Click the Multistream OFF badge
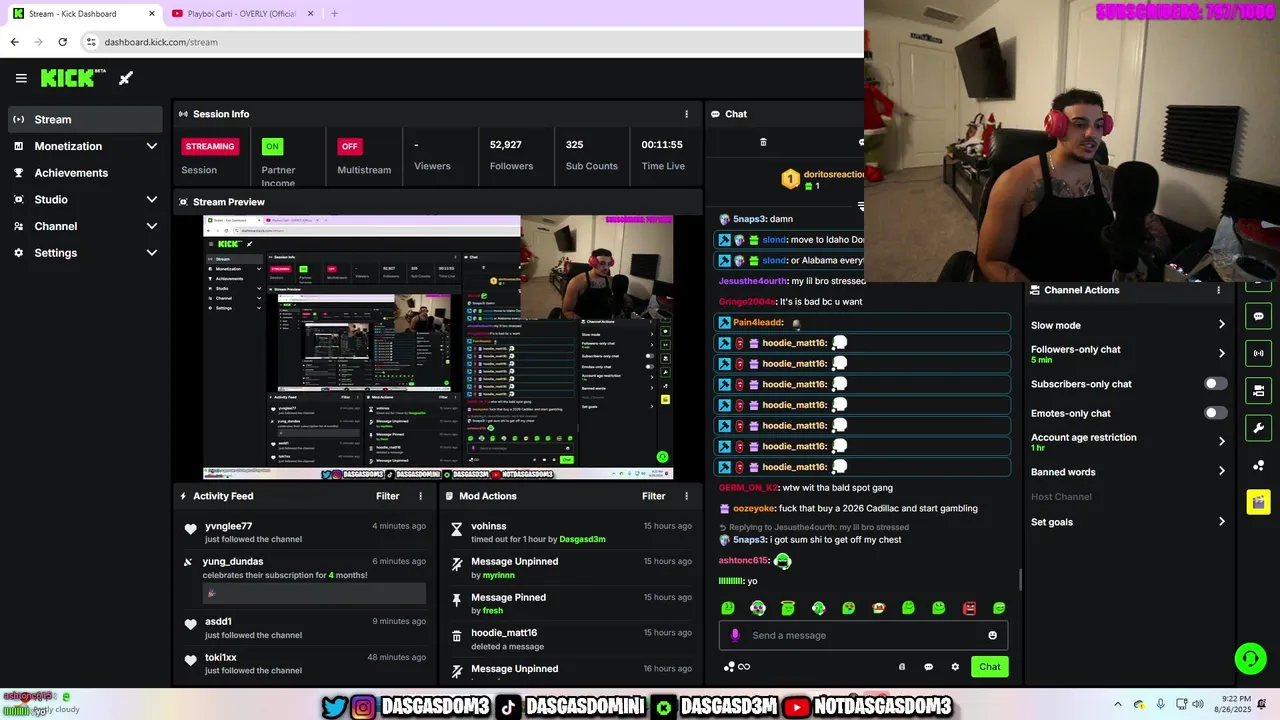This screenshot has width=1280, height=720. point(349,146)
